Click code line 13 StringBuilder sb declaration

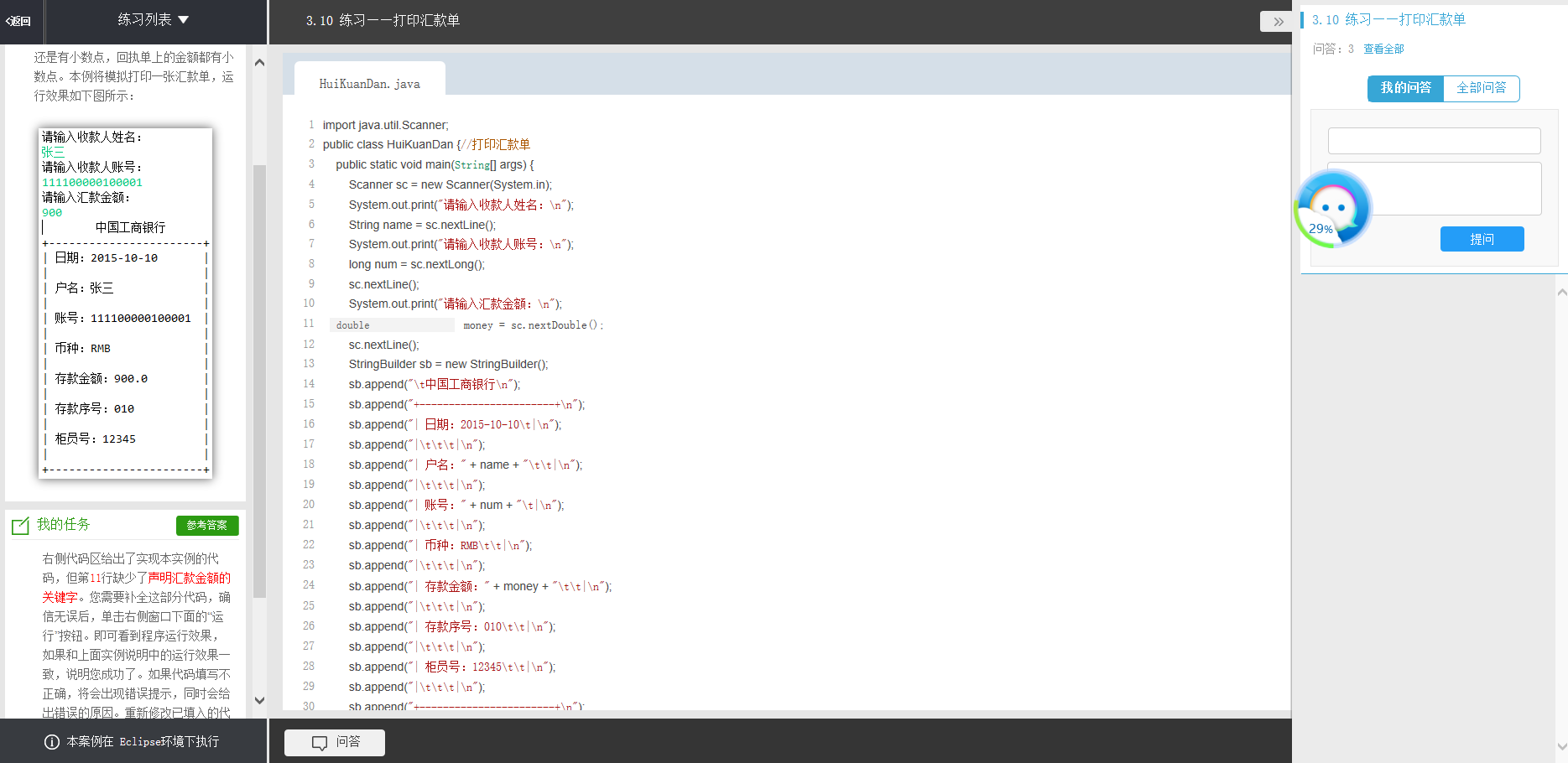[449, 364]
